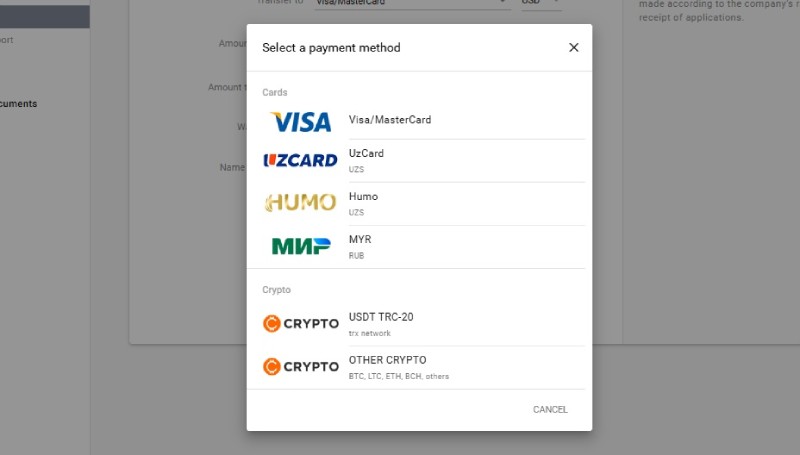The width and height of the screenshot is (800, 455).
Task: Click the 'Select a payment method' title
Action: (331, 48)
